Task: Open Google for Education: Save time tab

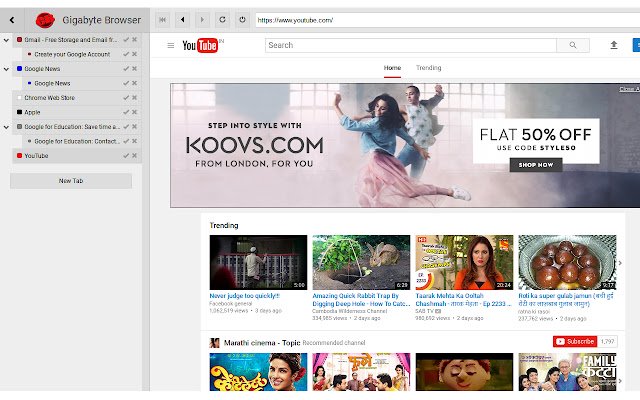Action: point(72,127)
